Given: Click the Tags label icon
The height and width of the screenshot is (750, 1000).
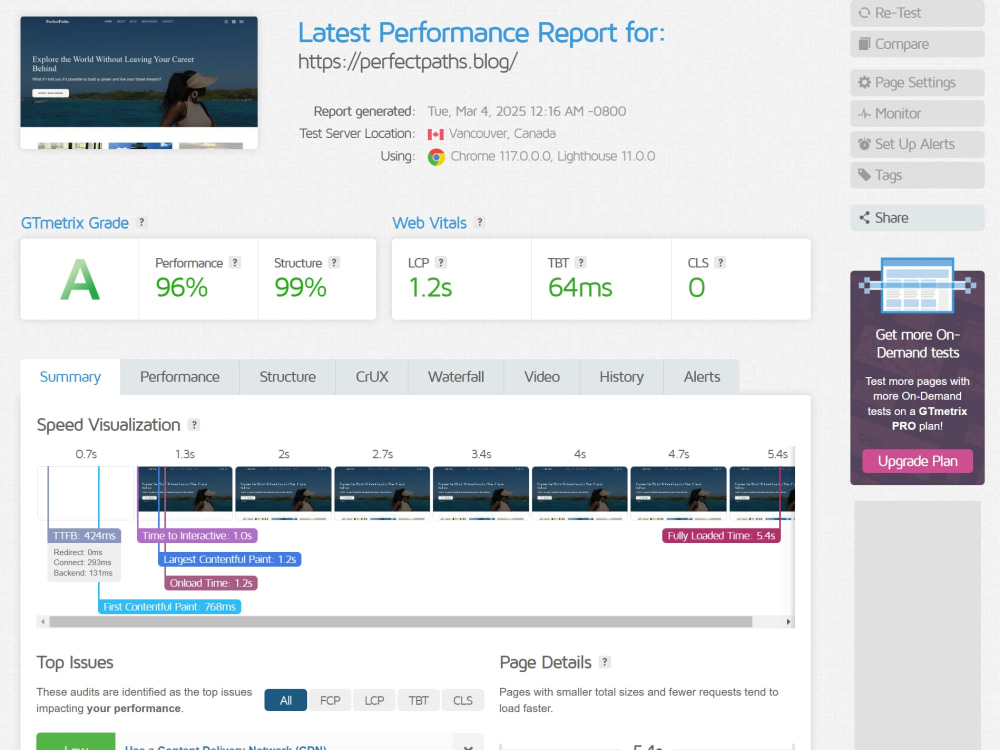Looking at the screenshot, I should tap(864, 175).
